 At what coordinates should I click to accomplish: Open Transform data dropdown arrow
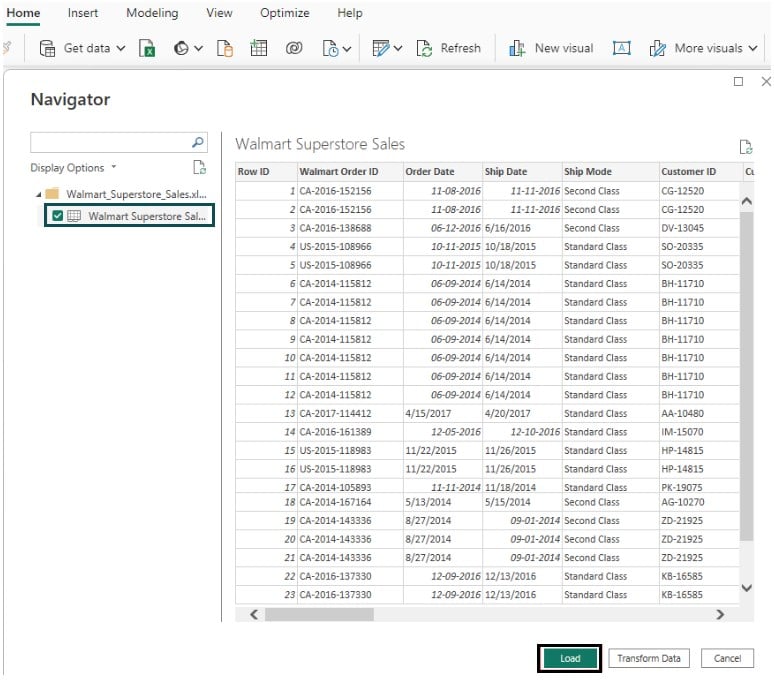[398, 48]
